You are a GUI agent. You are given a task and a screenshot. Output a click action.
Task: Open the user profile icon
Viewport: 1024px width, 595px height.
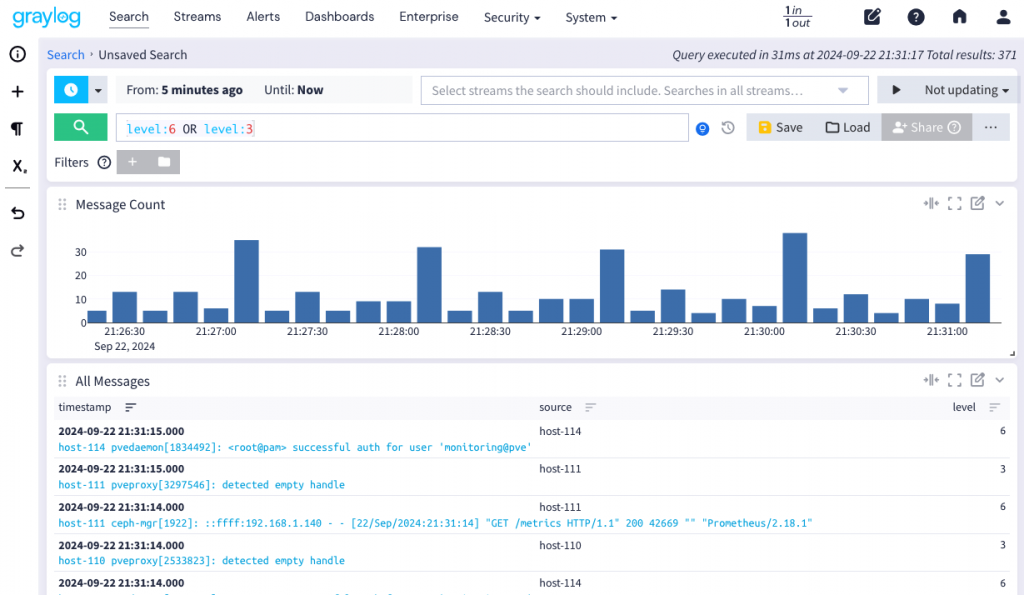tap(1003, 17)
